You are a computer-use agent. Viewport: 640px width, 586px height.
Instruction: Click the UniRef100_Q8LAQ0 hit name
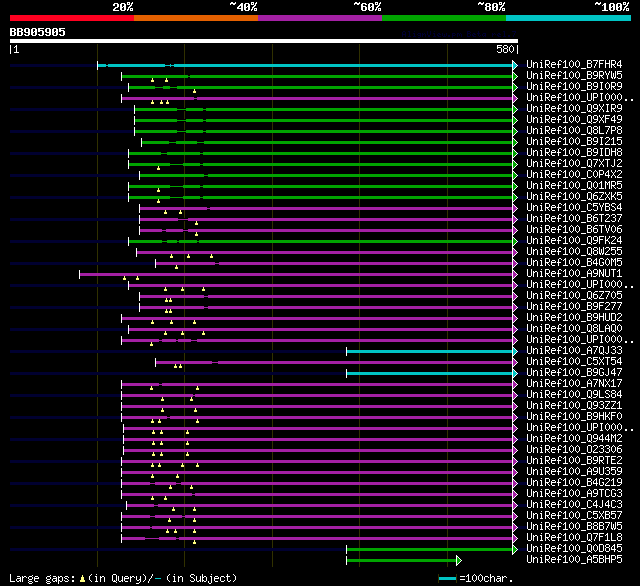tap(574, 329)
